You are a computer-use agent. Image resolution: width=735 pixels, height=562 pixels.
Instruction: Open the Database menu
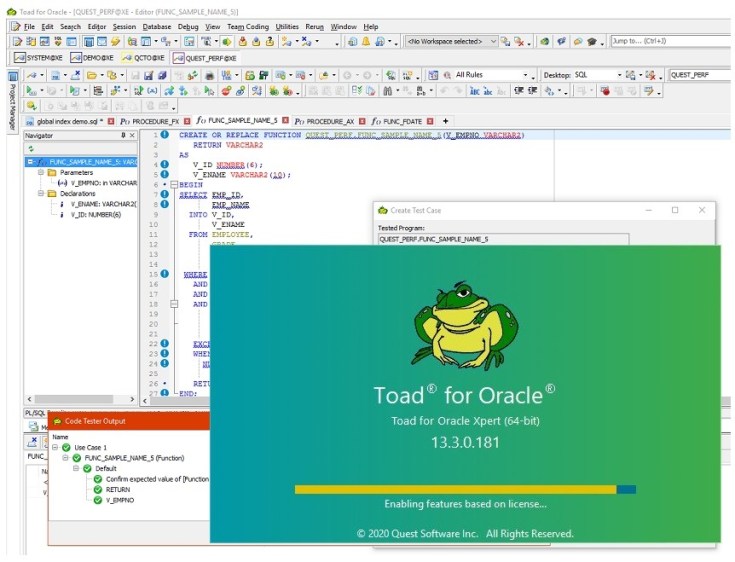point(157,27)
